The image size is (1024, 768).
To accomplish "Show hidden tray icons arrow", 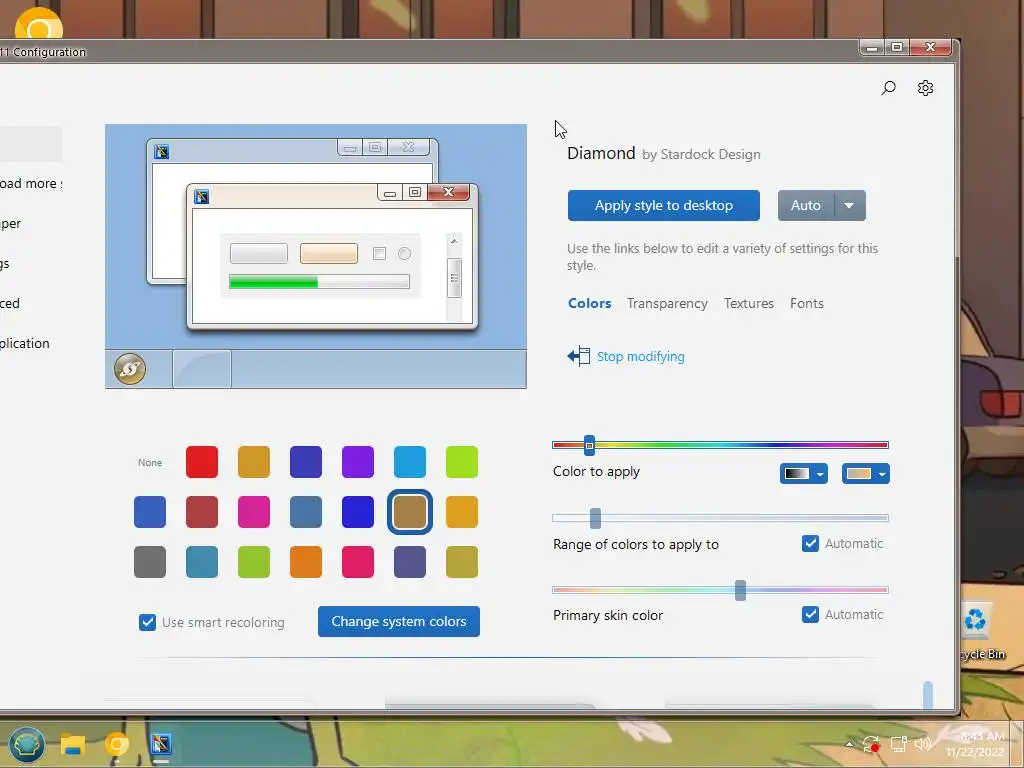I will (x=849, y=744).
